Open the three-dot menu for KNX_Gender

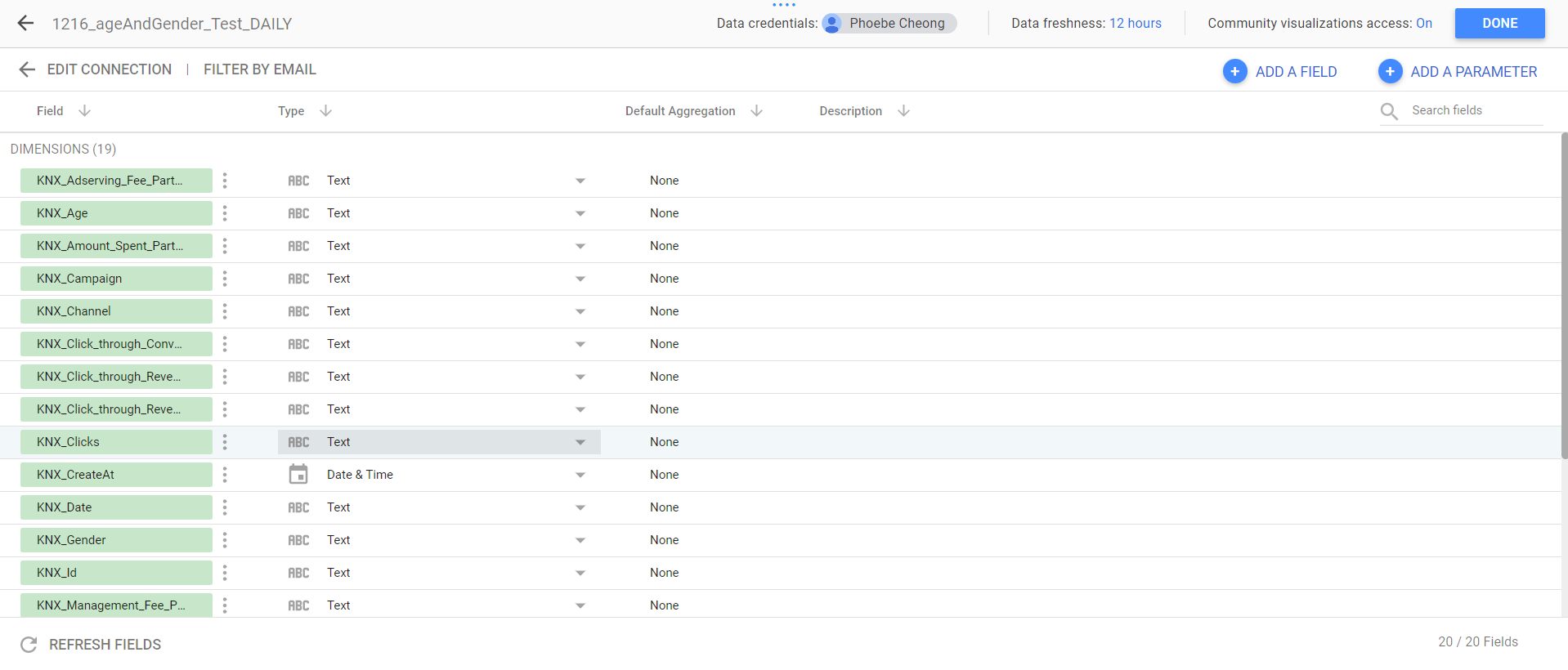click(225, 540)
